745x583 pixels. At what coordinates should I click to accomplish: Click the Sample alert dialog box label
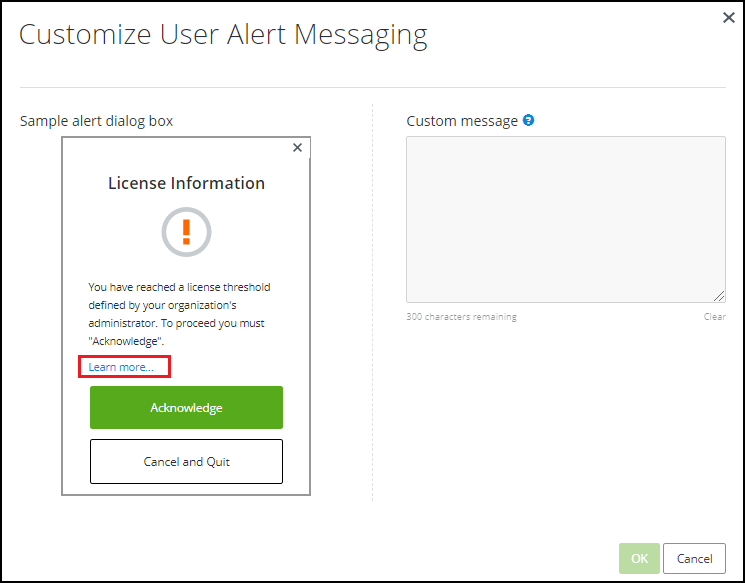point(96,121)
